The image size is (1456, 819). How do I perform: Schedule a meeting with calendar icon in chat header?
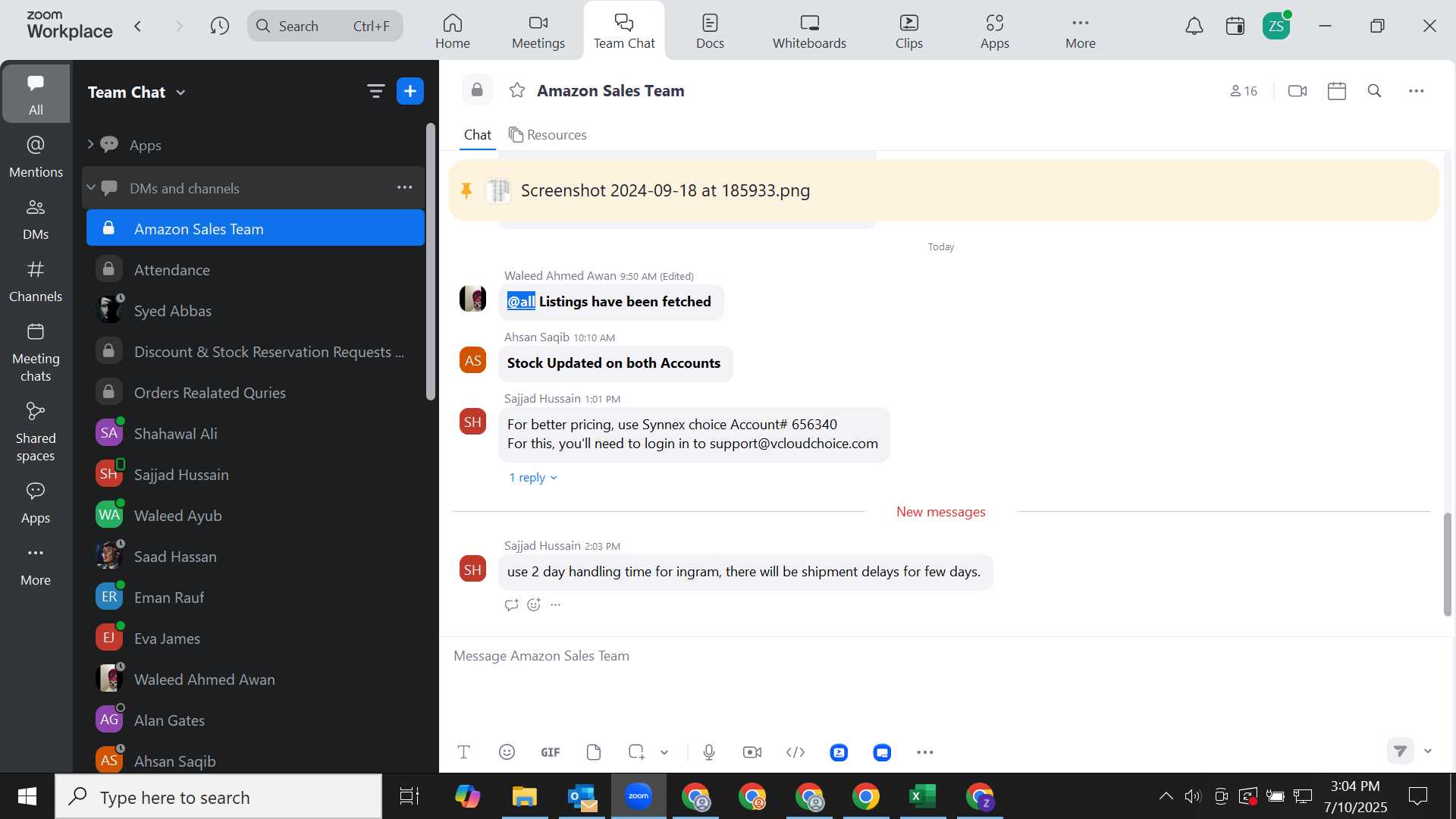tap(1337, 91)
